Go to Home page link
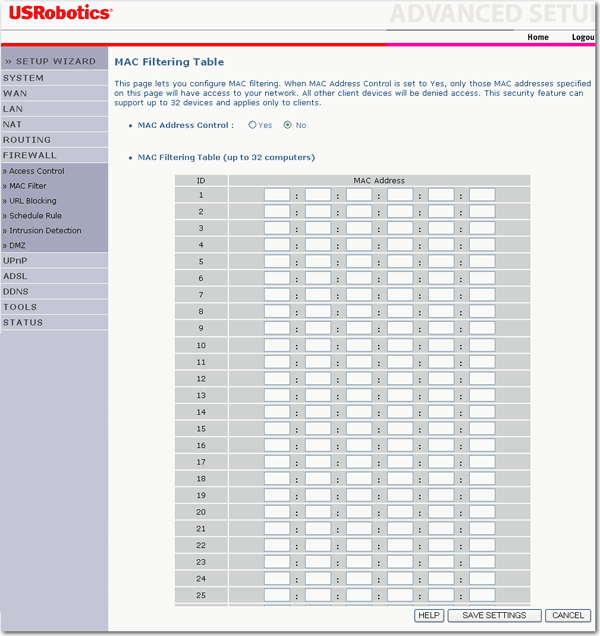 click(538, 37)
